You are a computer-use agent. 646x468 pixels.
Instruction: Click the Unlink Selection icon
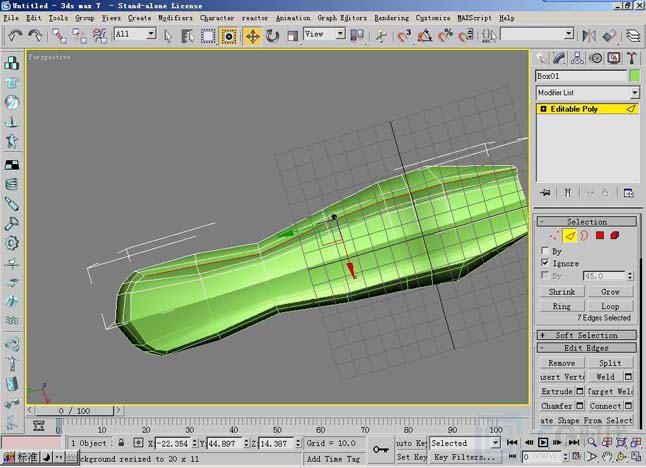(x=80, y=36)
